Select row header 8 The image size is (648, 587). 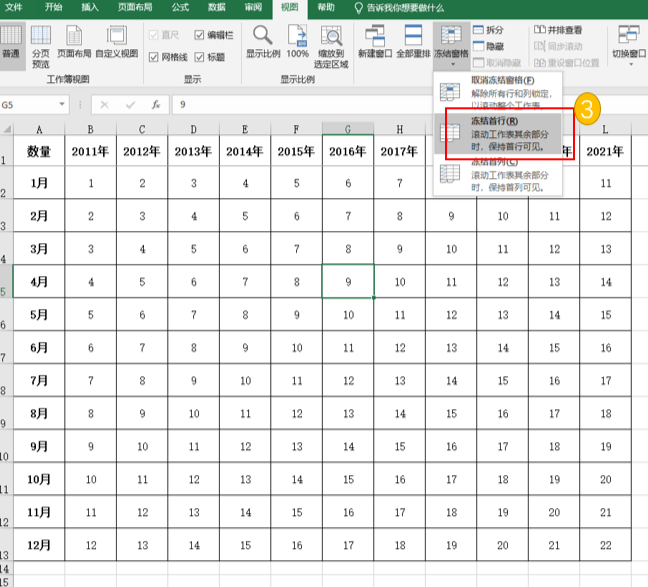pos(6,380)
